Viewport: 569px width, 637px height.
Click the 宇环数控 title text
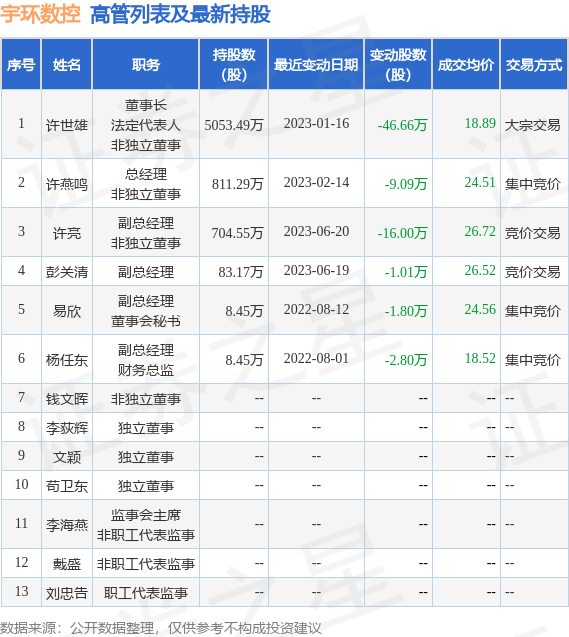[x=40, y=15]
